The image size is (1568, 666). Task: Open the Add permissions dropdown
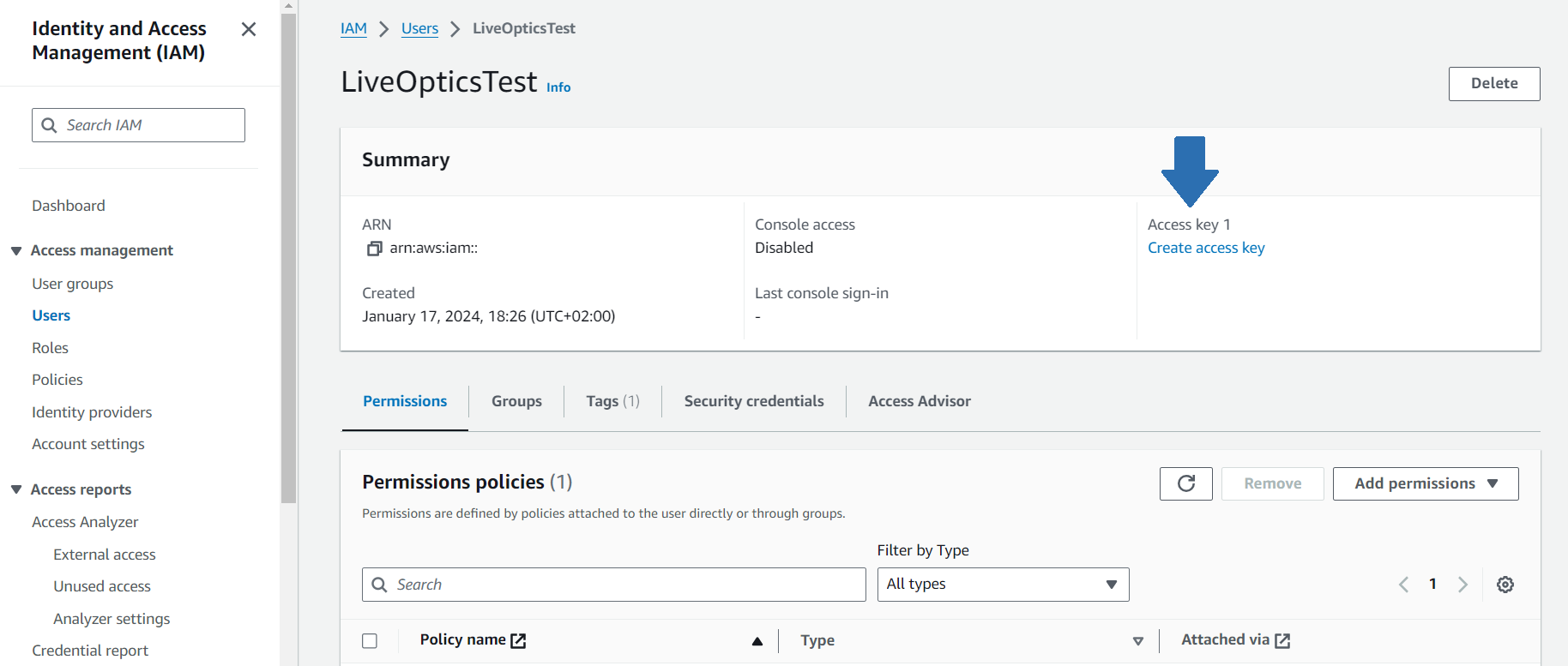point(1426,483)
